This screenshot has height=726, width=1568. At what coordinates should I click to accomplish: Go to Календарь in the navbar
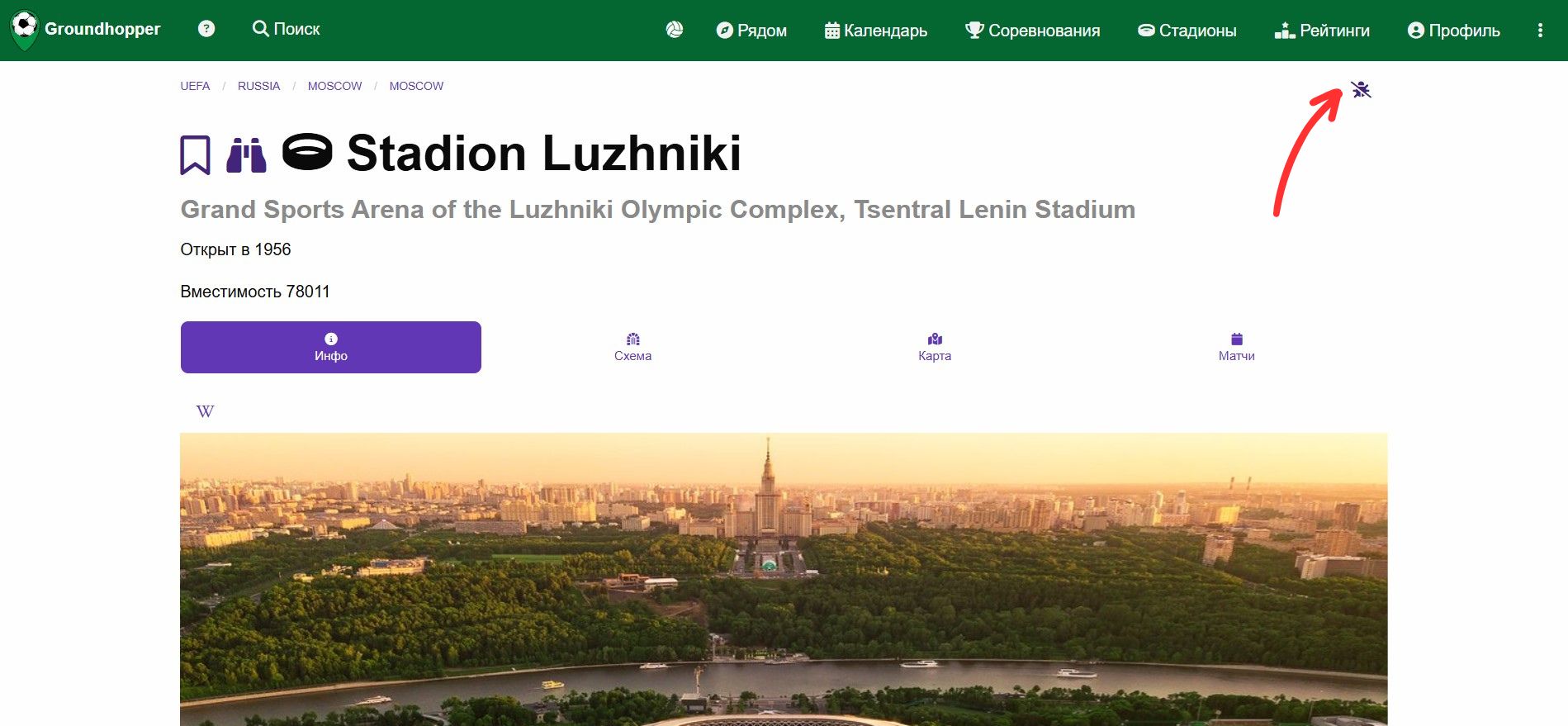tap(876, 31)
